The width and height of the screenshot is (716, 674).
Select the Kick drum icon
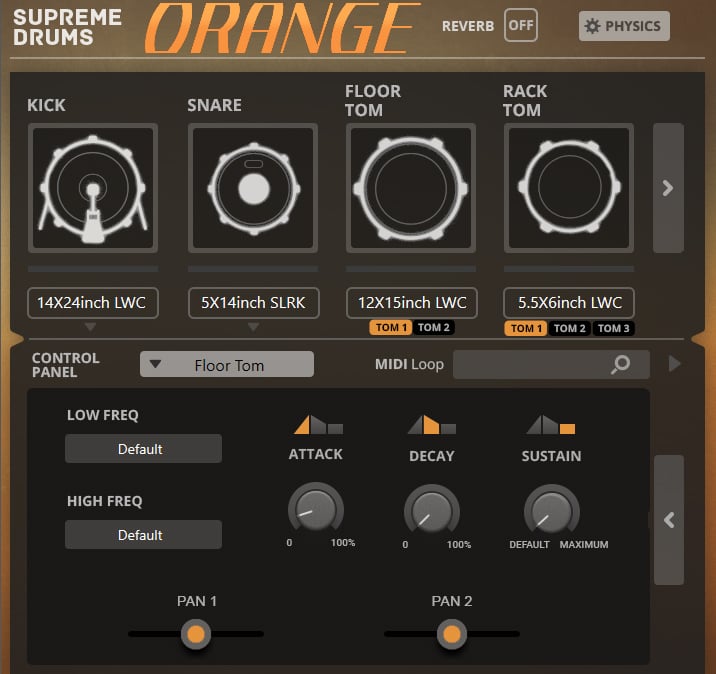(92, 188)
